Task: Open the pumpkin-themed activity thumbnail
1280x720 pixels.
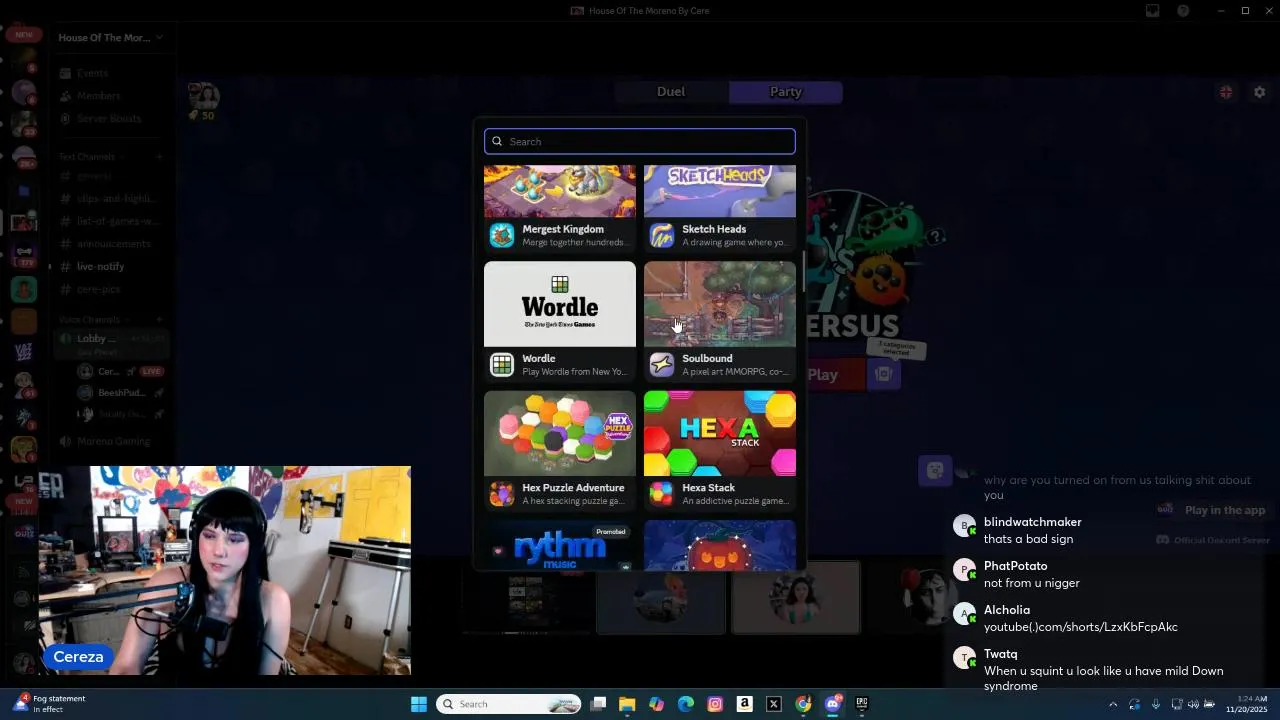Action: coord(720,545)
